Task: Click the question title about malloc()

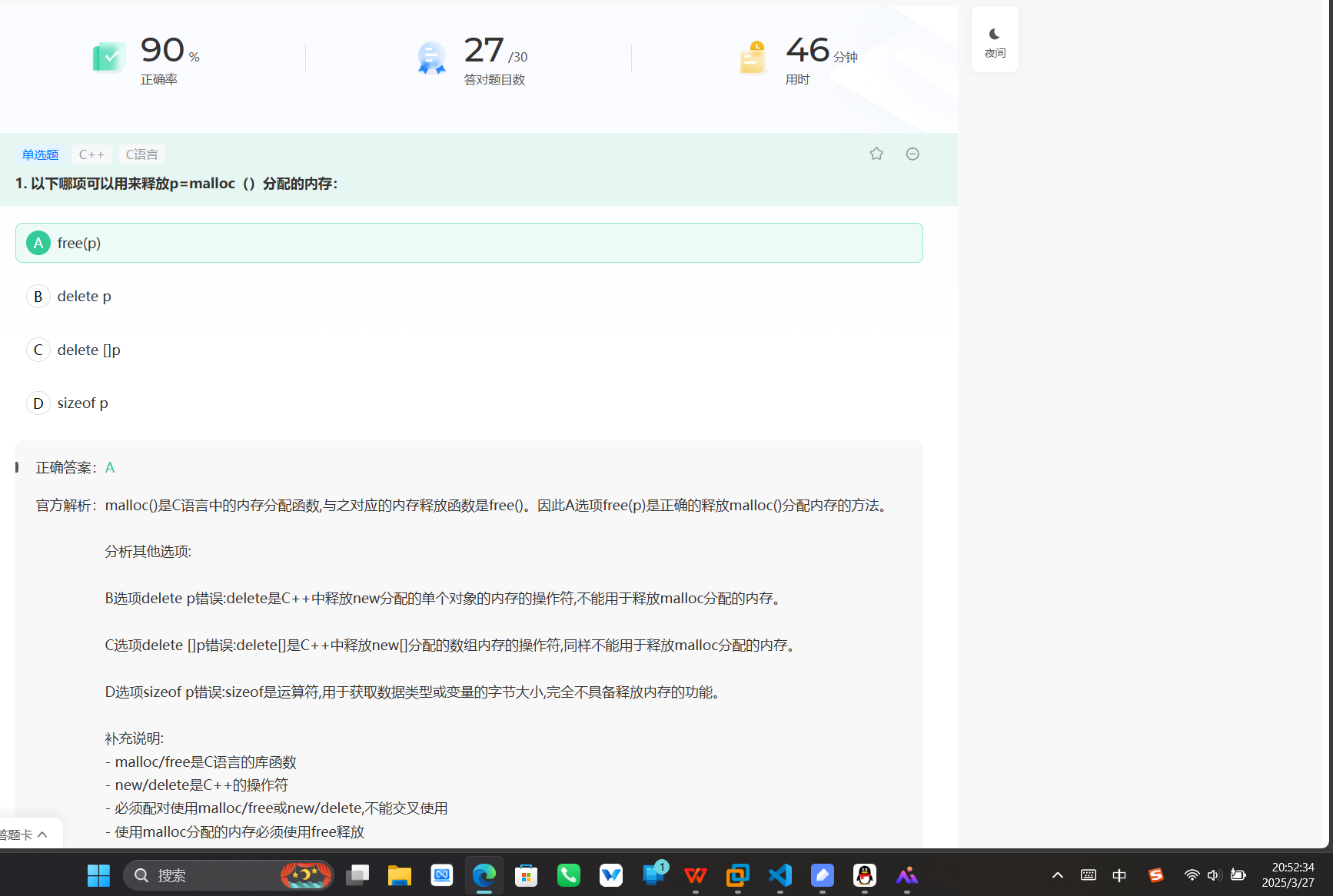Action: coord(176,184)
